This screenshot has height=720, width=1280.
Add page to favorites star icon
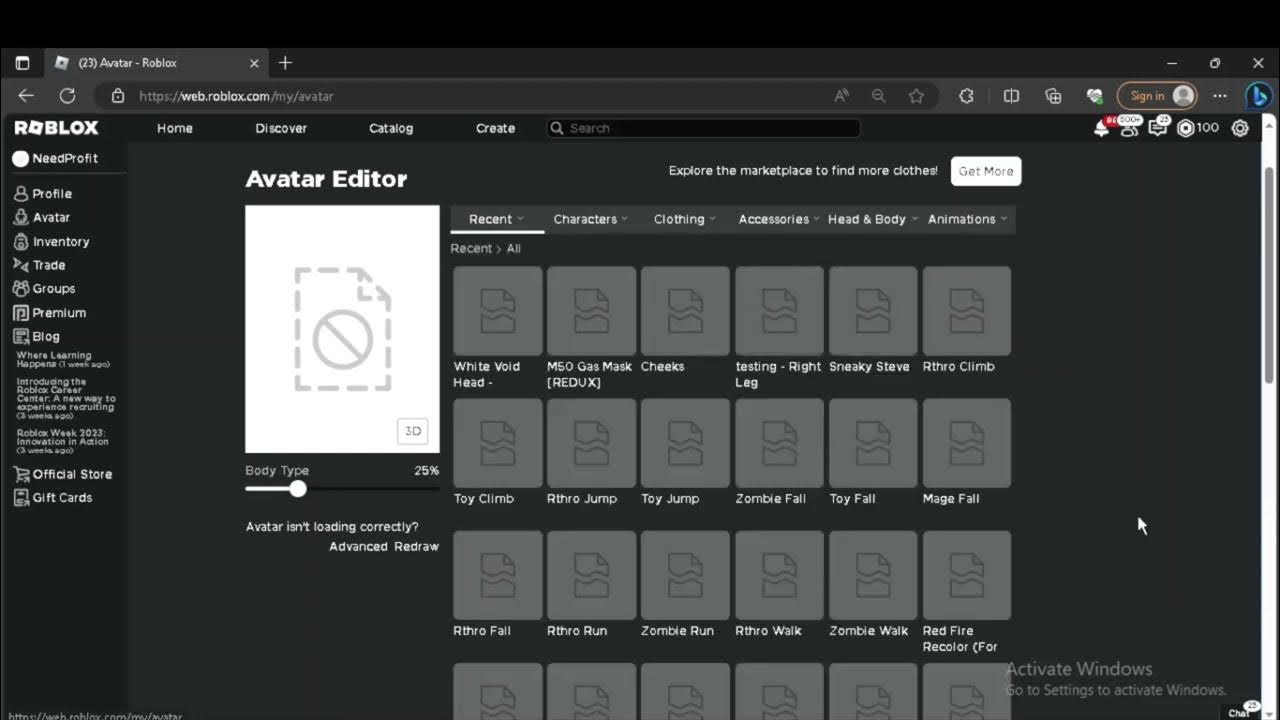coord(916,96)
